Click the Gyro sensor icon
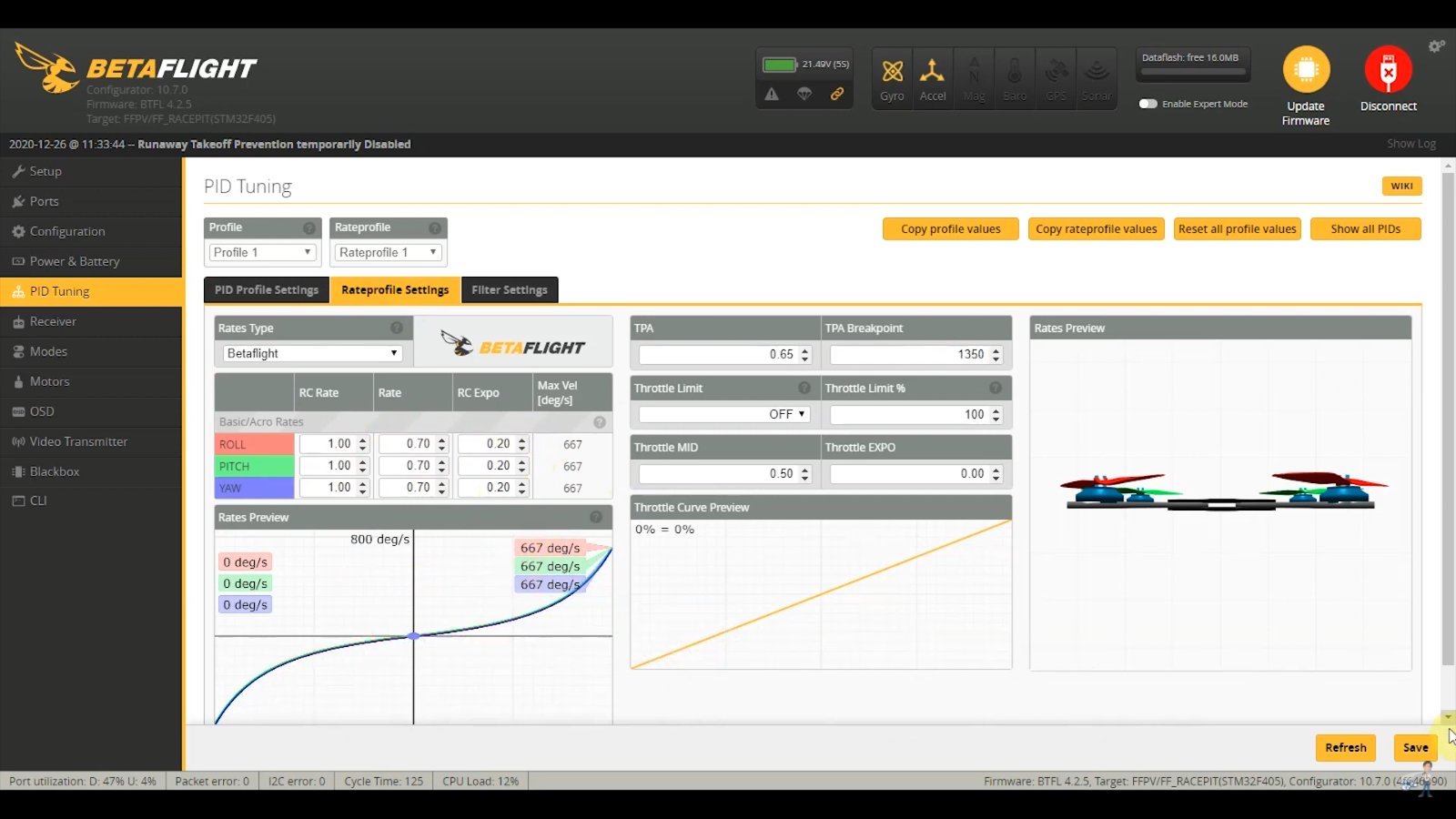The image size is (1456, 819). [893, 78]
